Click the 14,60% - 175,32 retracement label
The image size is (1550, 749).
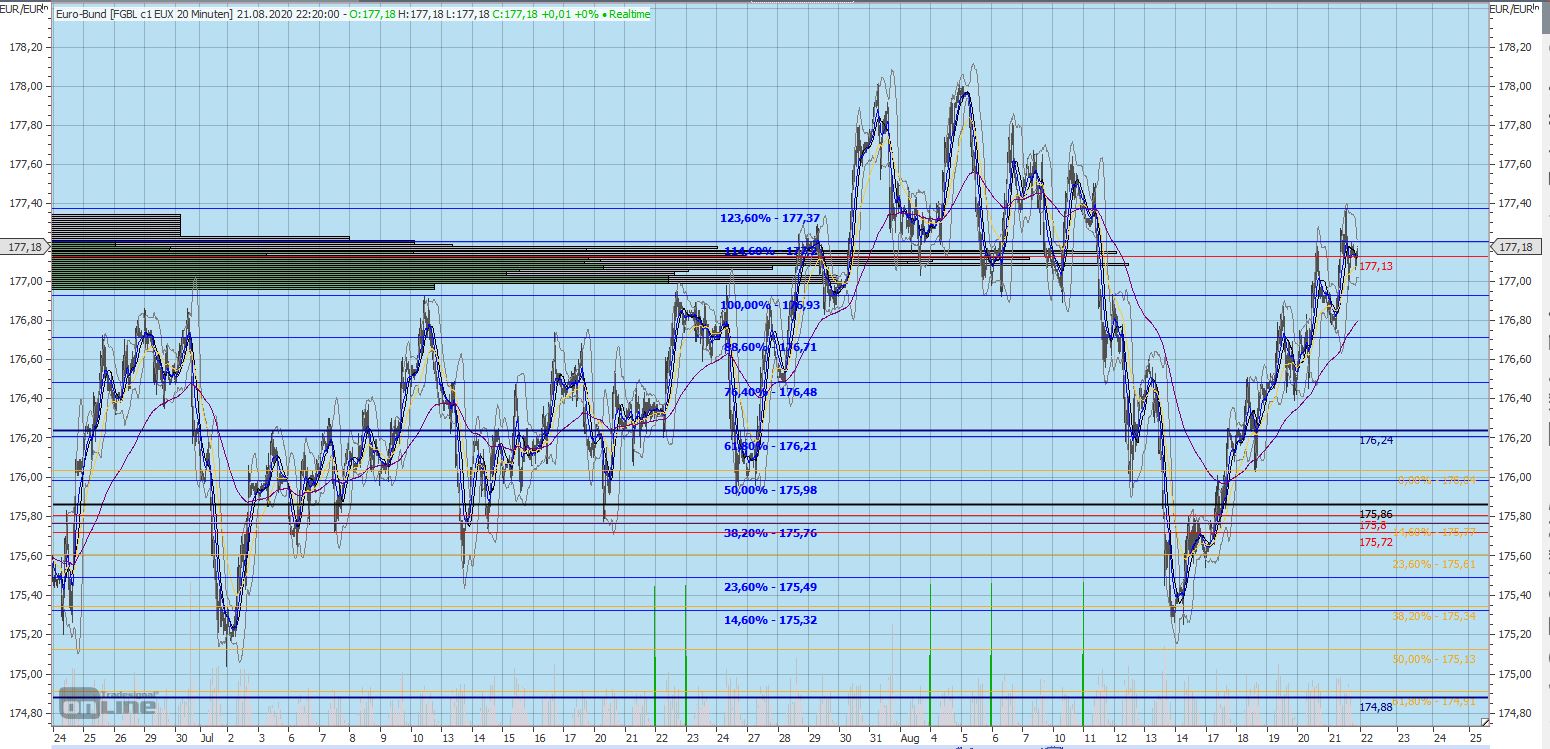click(769, 620)
